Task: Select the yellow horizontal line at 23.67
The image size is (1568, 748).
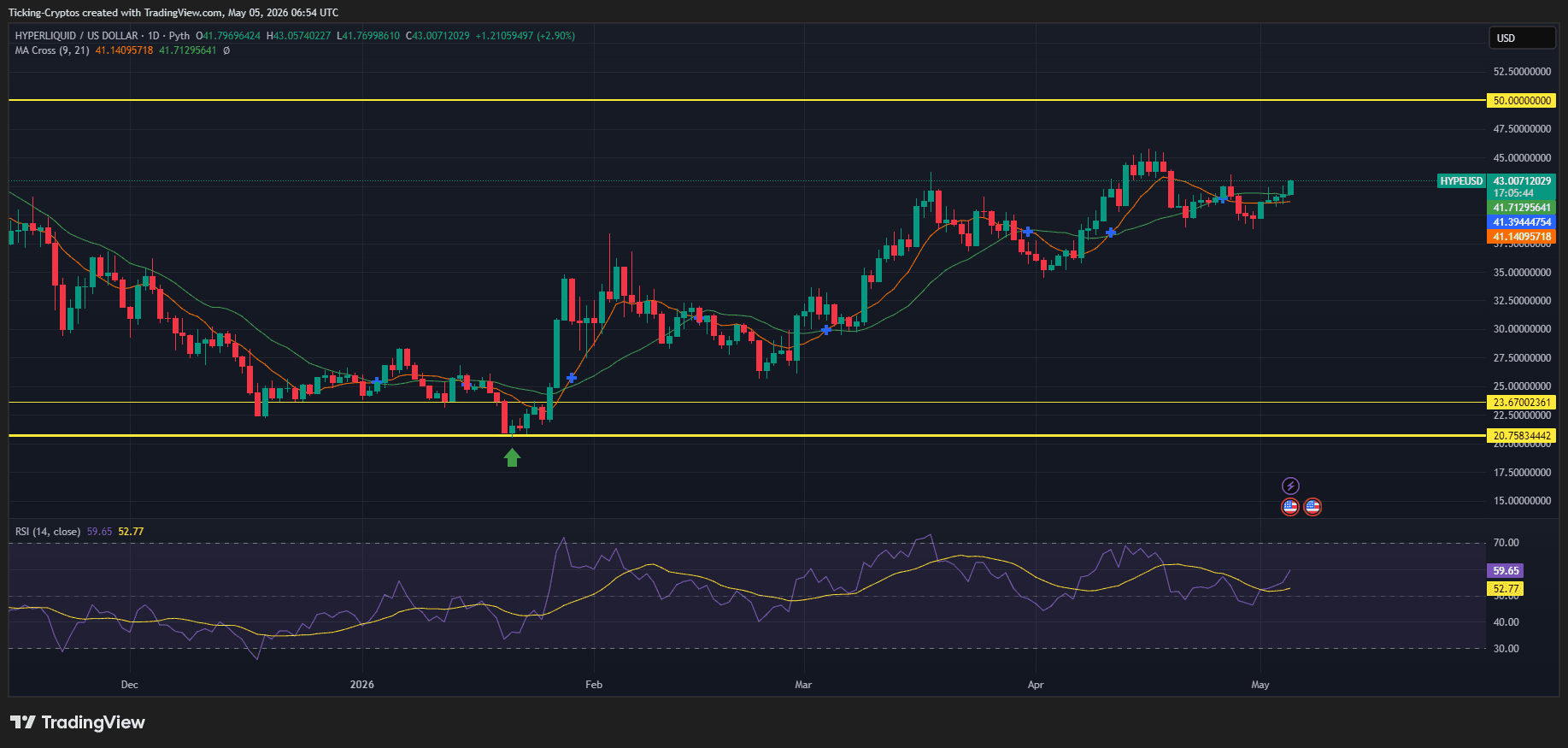Action: [748, 402]
